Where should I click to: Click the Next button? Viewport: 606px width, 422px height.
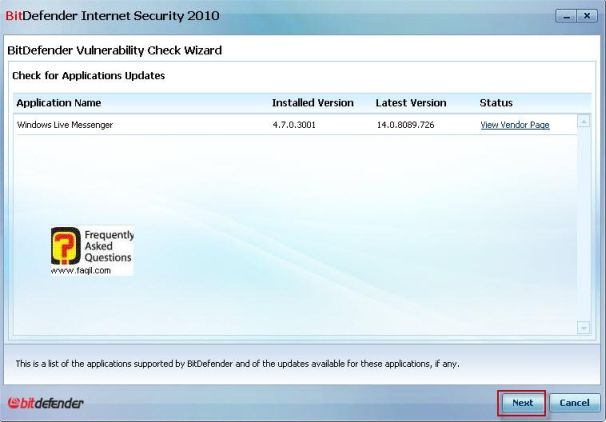522,403
